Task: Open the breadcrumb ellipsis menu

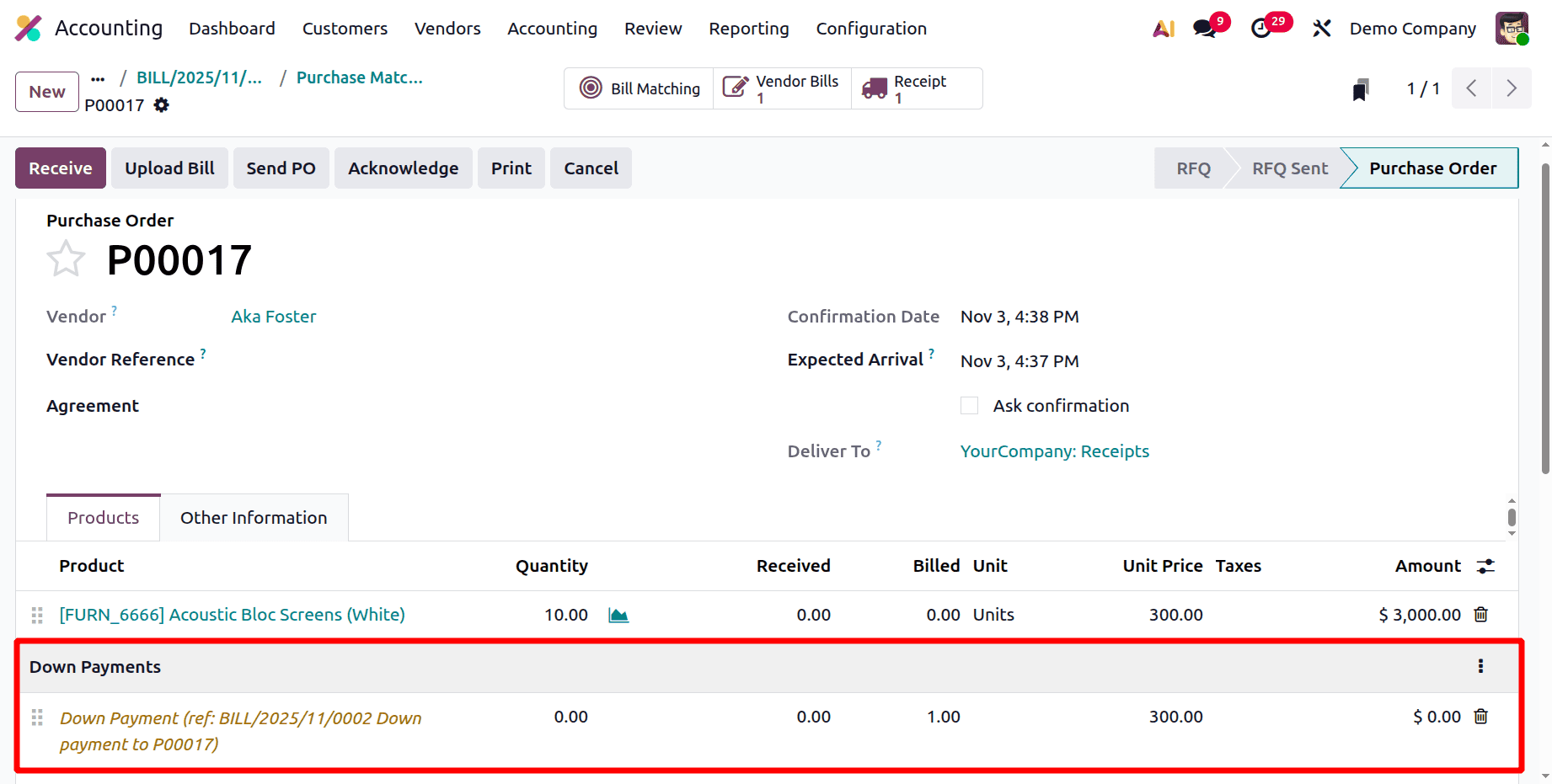Action: click(x=98, y=77)
